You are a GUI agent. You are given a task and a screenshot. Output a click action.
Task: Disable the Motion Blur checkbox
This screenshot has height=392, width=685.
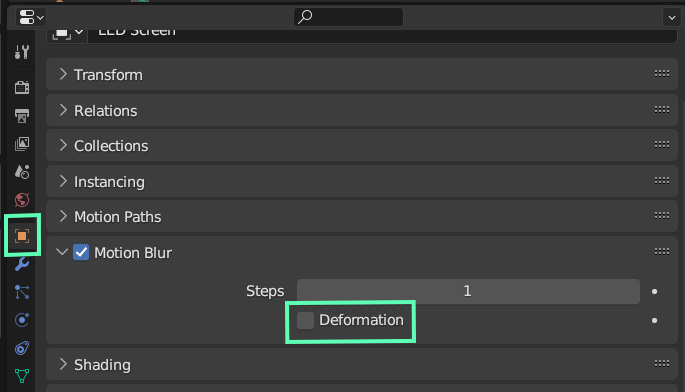81,252
